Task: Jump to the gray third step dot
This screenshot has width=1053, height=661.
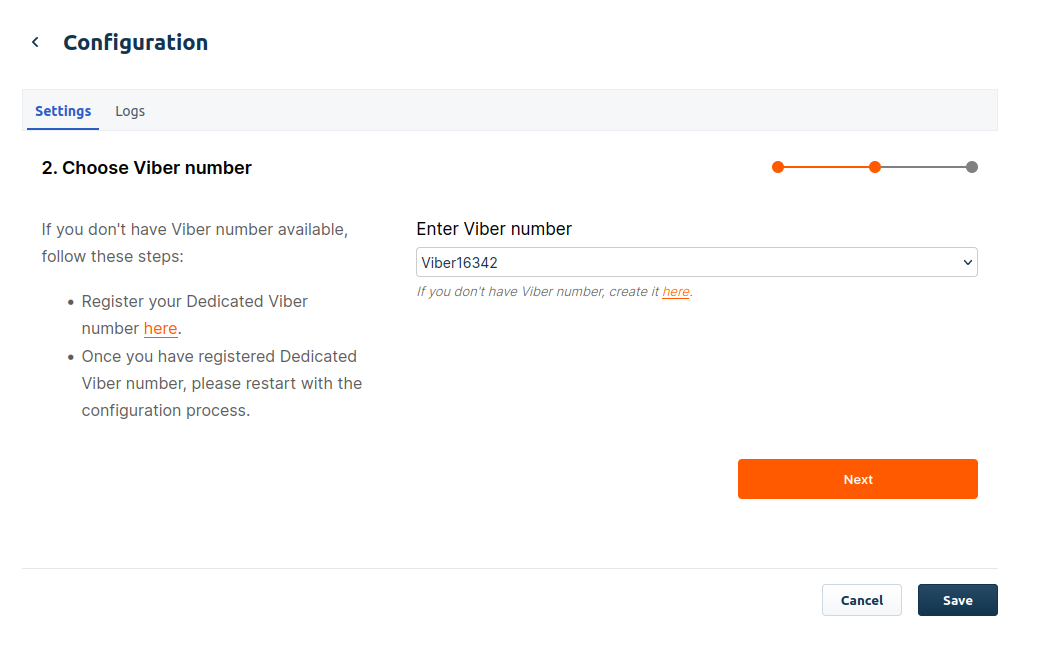Action: tap(972, 167)
